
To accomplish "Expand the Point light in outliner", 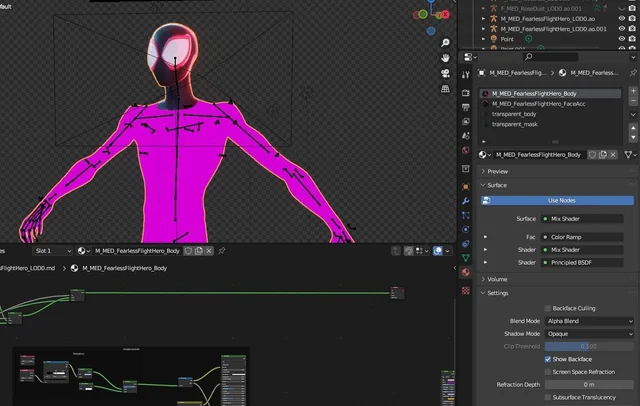I will point(483,39).
